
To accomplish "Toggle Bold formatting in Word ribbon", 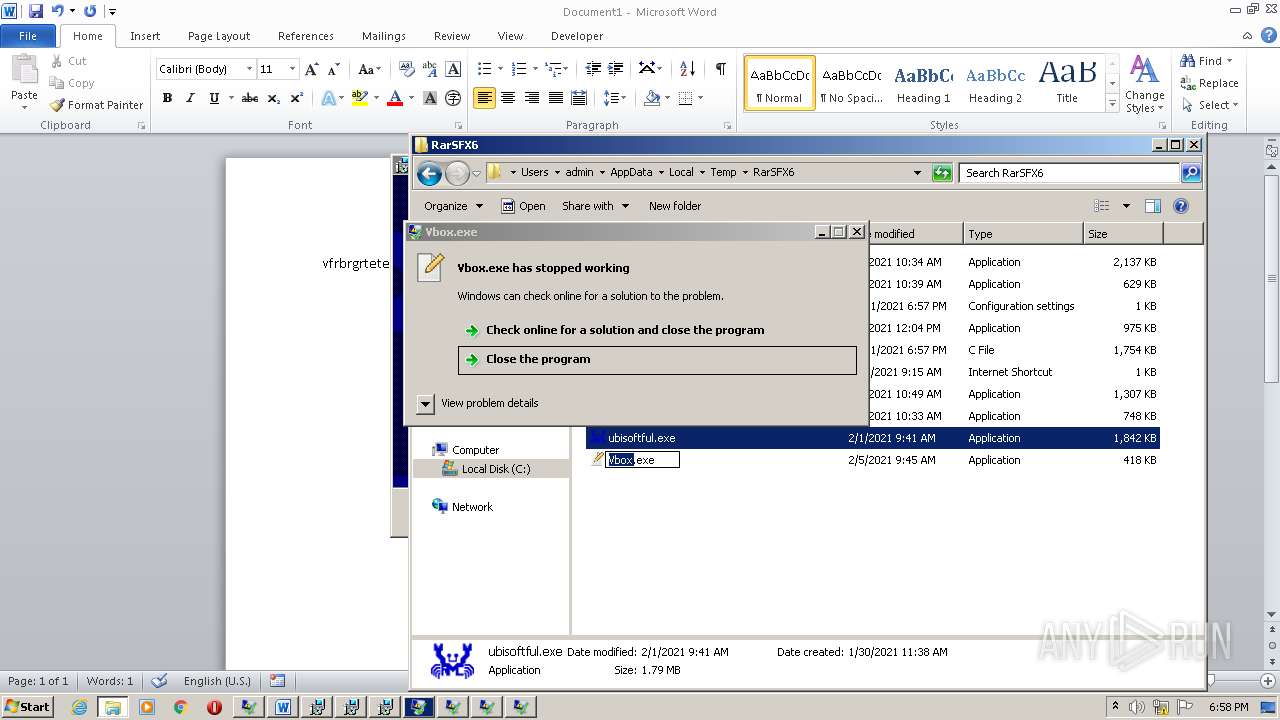I will point(167,98).
